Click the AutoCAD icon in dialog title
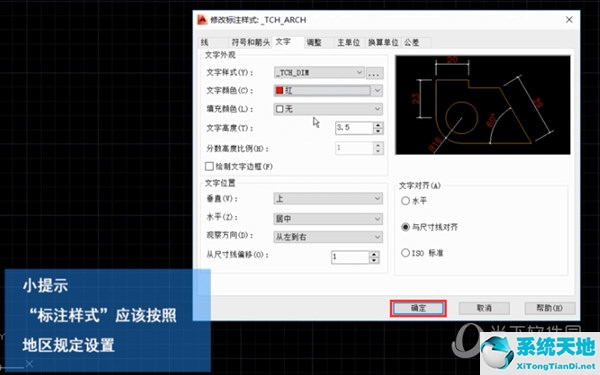The height and width of the screenshot is (375, 600). click(x=202, y=20)
